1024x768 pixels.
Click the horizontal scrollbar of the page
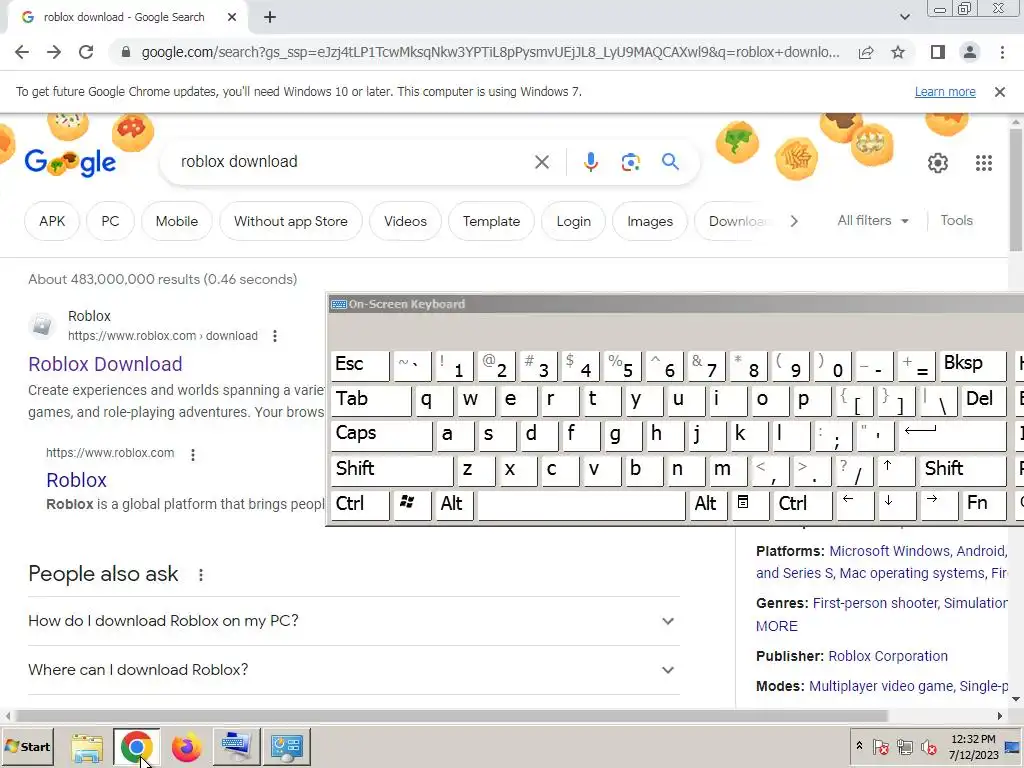click(451, 716)
